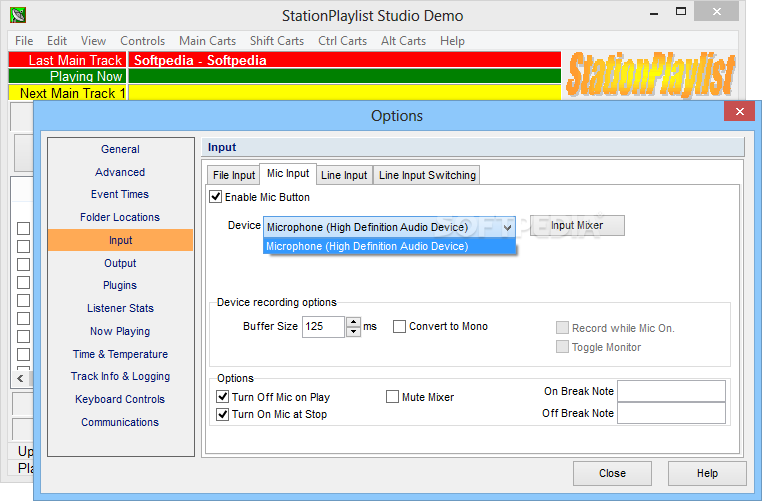Open the File menu

pyautogui.click(x=24, y=41)
